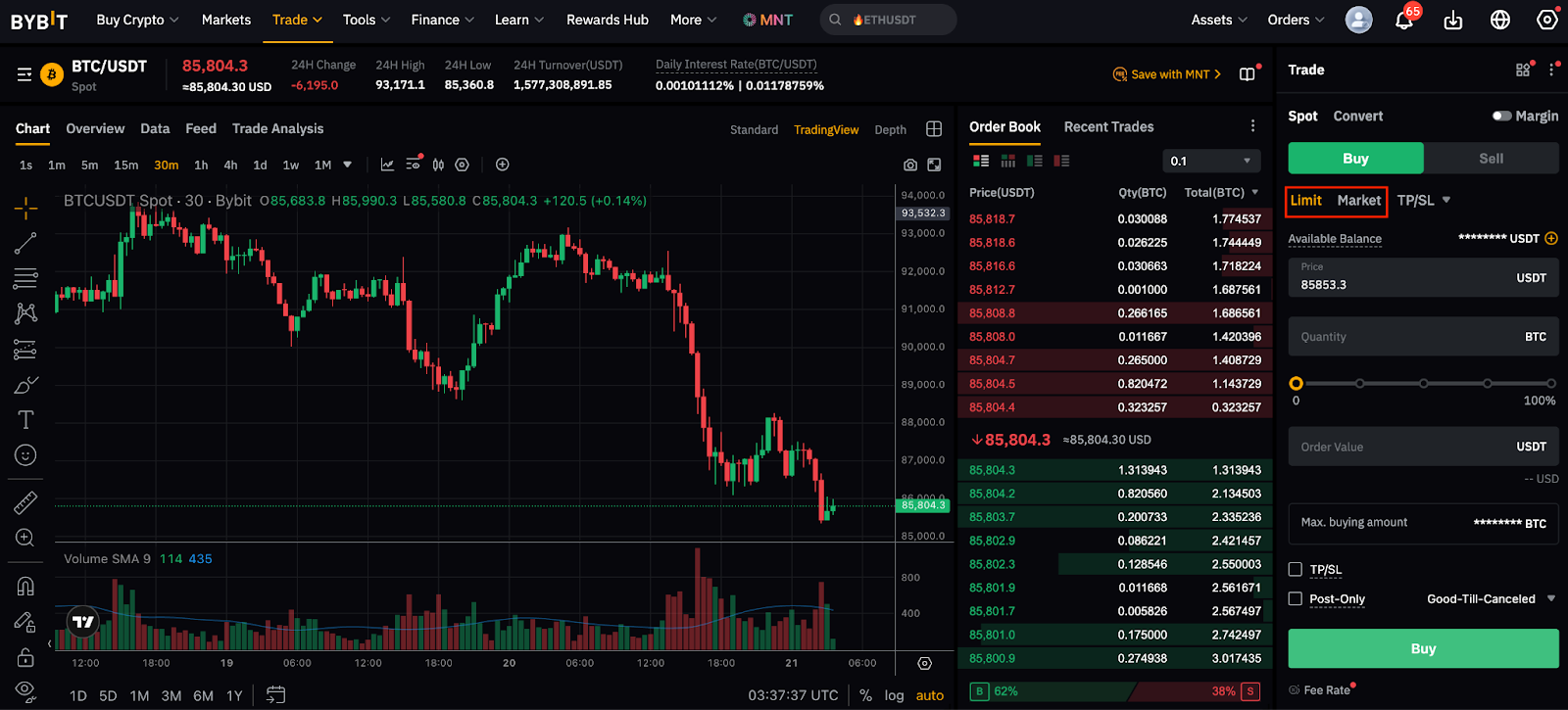Open order book 0.1 precision dropdown

tap(1211, 161)
